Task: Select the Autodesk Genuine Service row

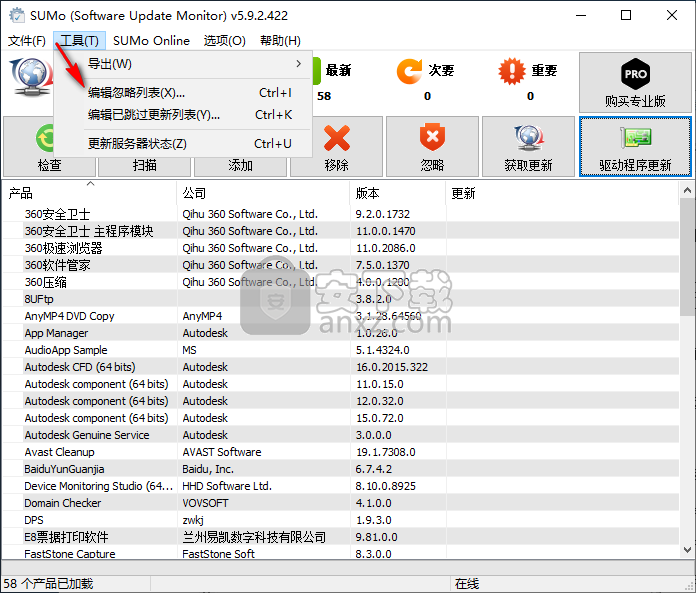Action: point(341,435)
